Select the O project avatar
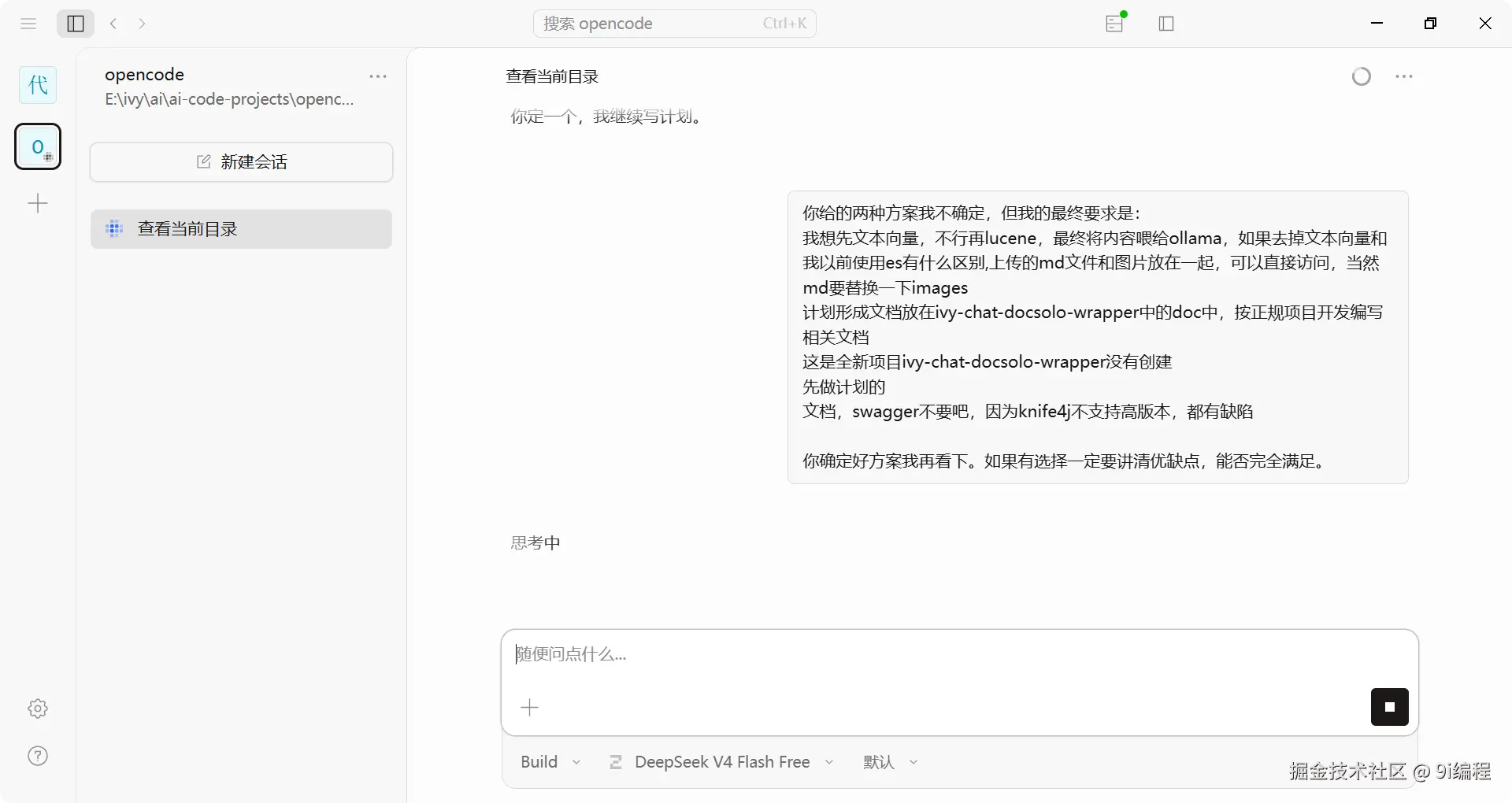This screenshot has width=1512, height=803. (x=38, y=146)
